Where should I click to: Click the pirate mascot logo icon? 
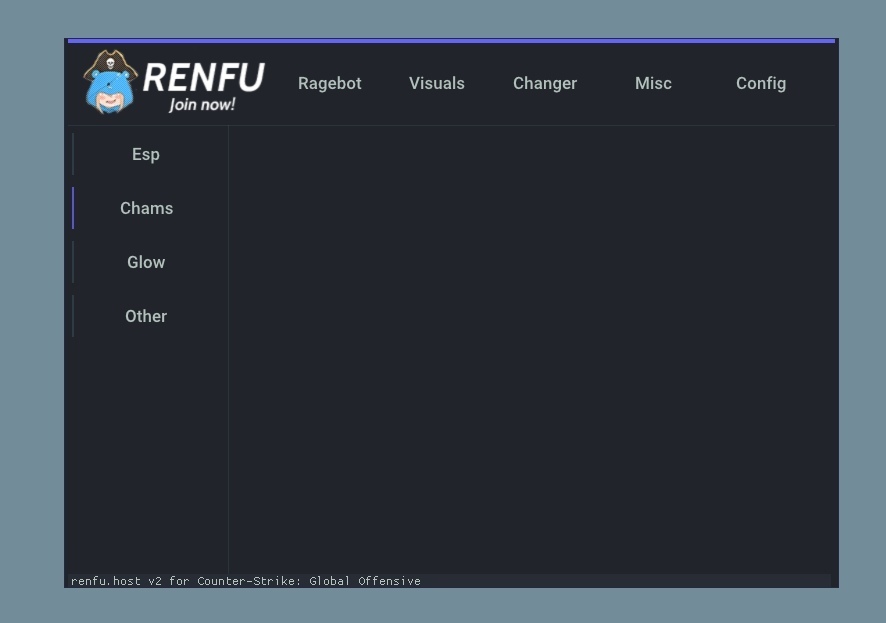coord(110,82)
